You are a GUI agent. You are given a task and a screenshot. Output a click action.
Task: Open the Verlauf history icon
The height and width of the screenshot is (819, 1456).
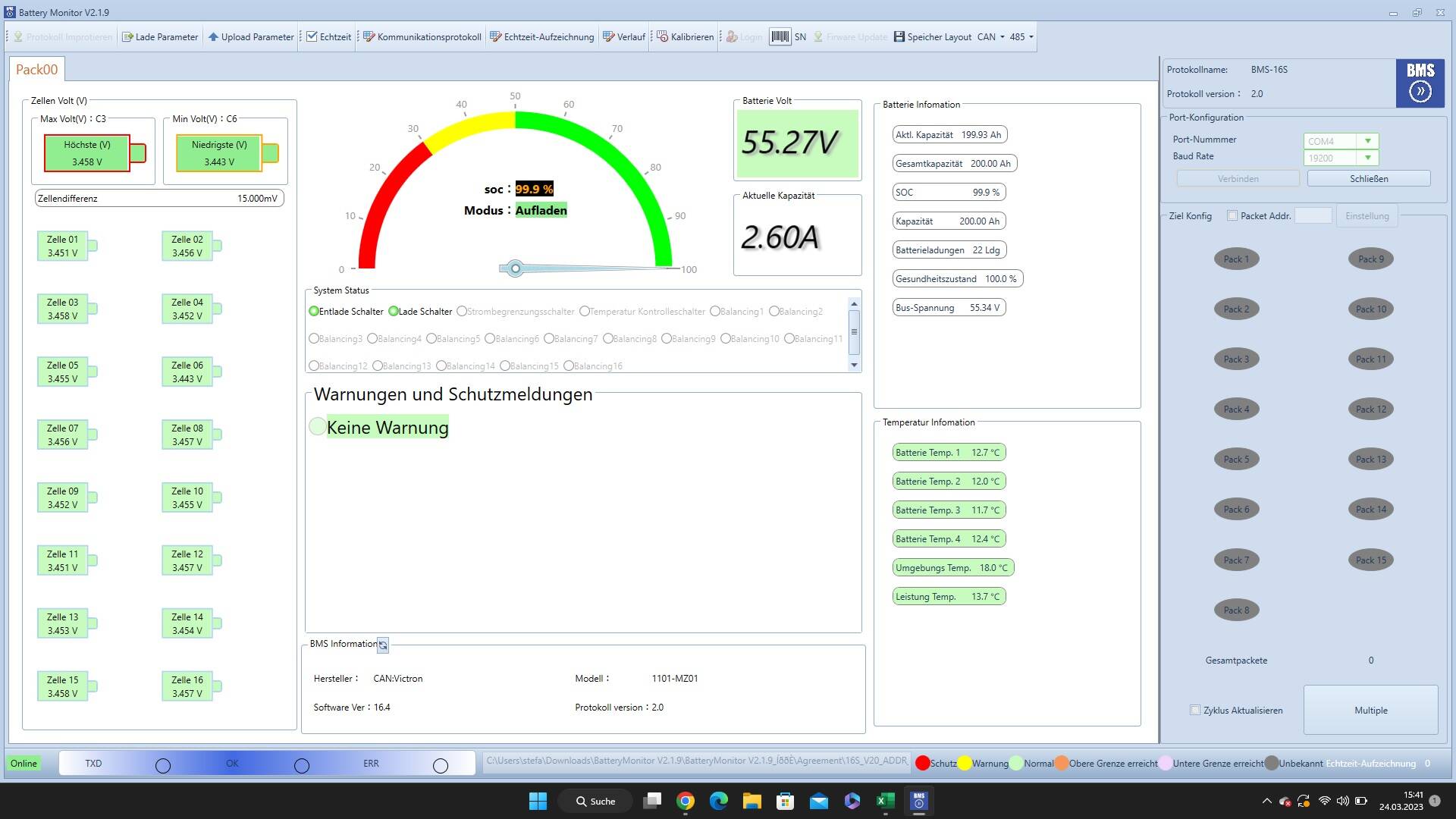(x=609, y=36)
